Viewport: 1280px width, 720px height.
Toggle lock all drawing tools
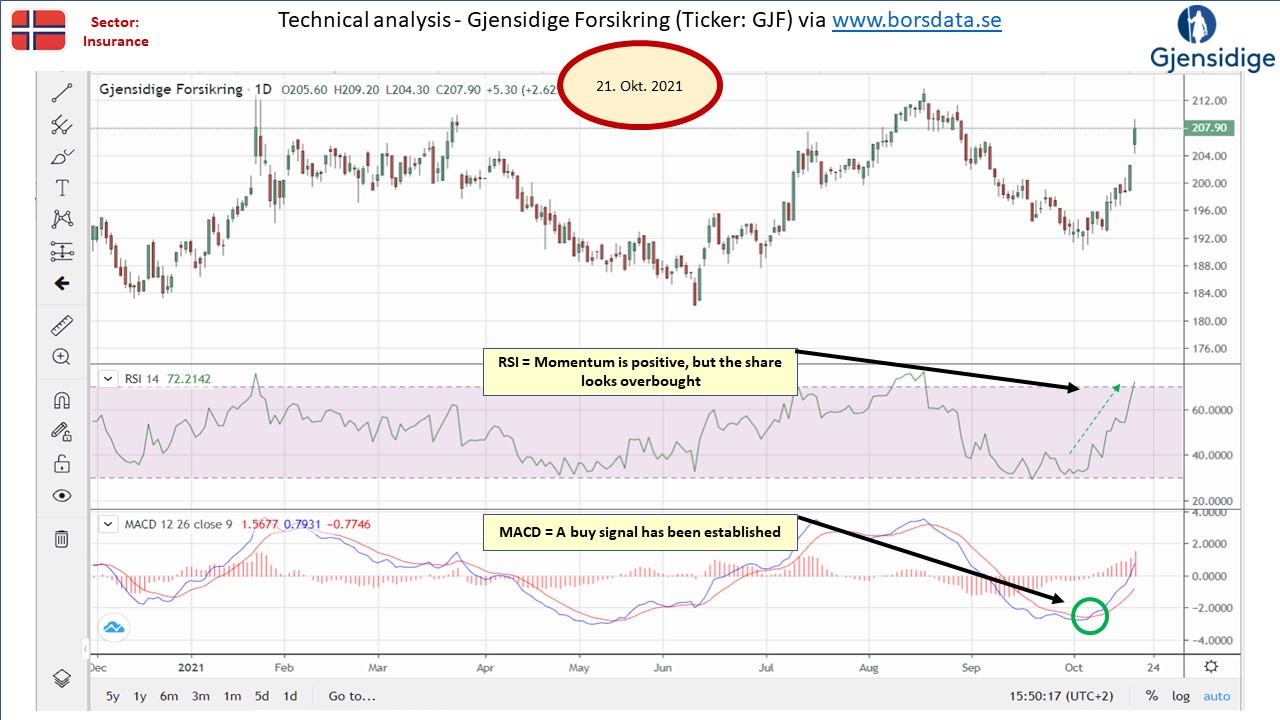62,463
